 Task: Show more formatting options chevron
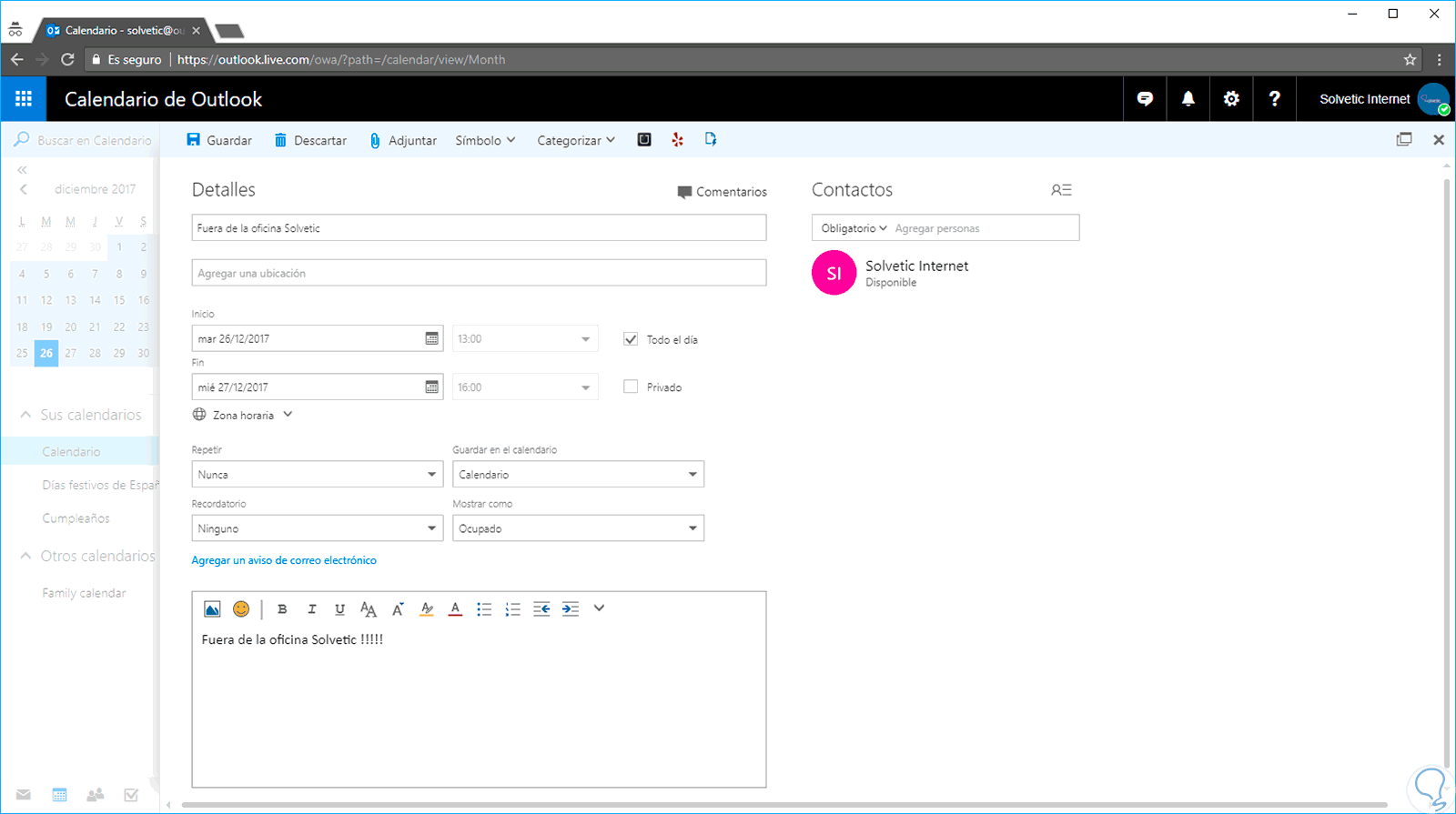click(599, 608)
